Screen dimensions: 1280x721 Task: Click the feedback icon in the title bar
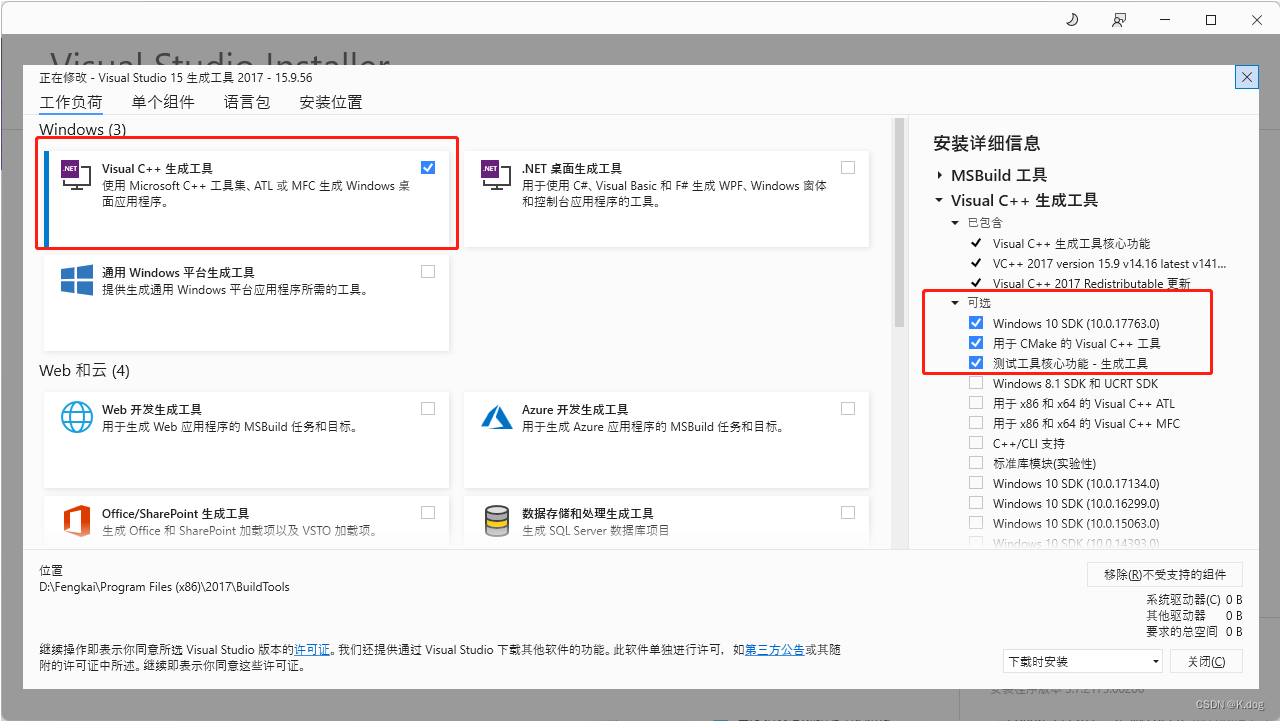tap(1119, 19)
